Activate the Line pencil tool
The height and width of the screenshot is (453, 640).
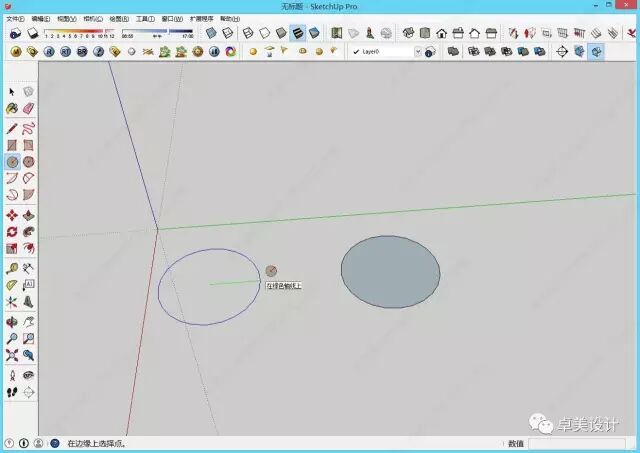(x=12, y=129)
